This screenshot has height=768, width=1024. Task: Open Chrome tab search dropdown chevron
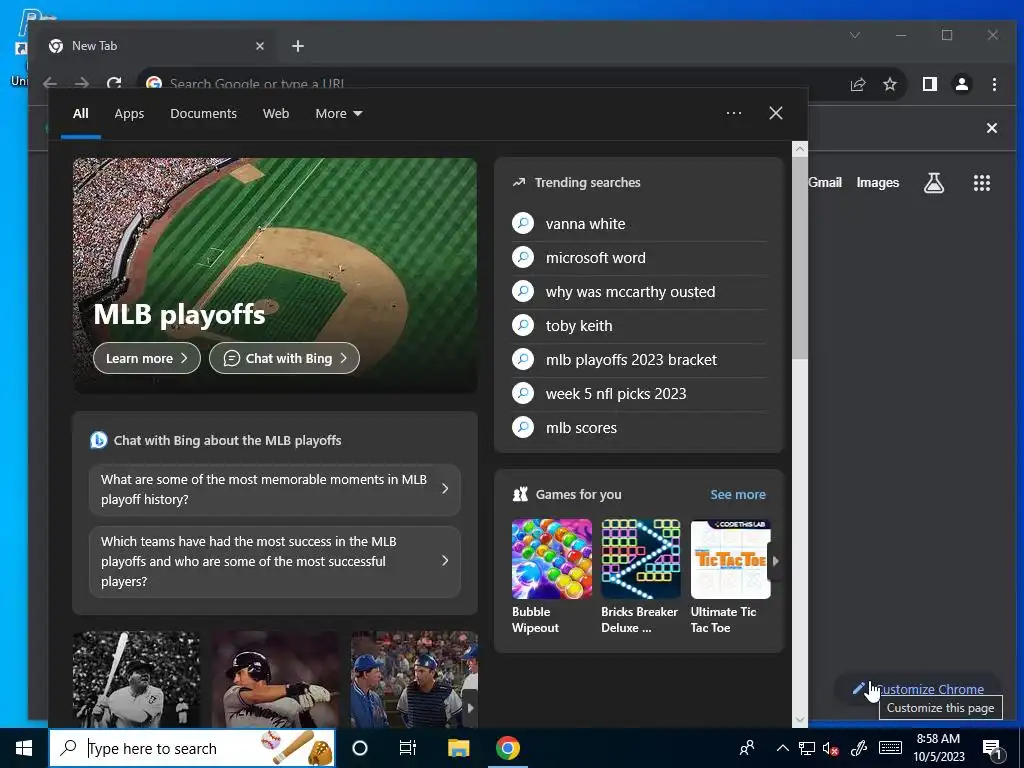pos(855,35)
